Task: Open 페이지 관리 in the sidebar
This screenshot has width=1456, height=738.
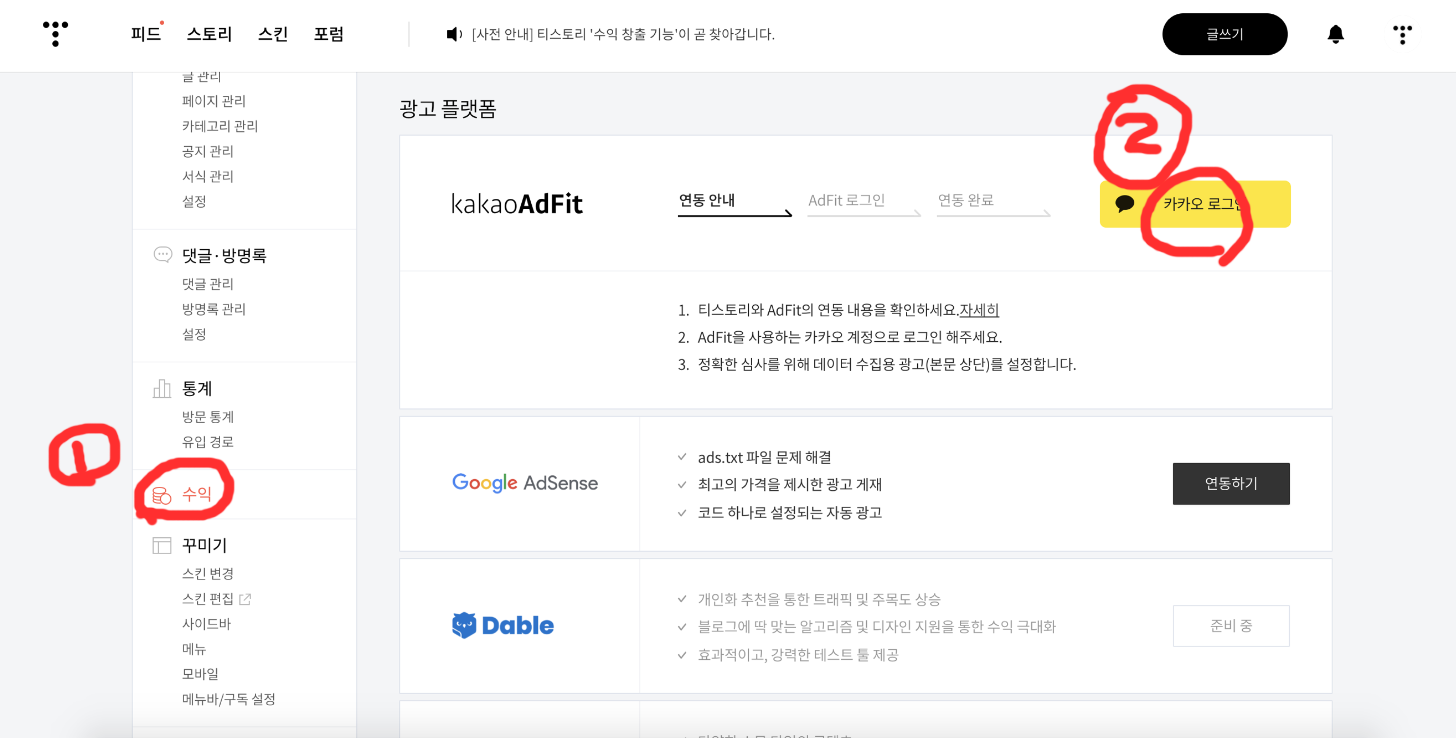Action: click(214, 101)
